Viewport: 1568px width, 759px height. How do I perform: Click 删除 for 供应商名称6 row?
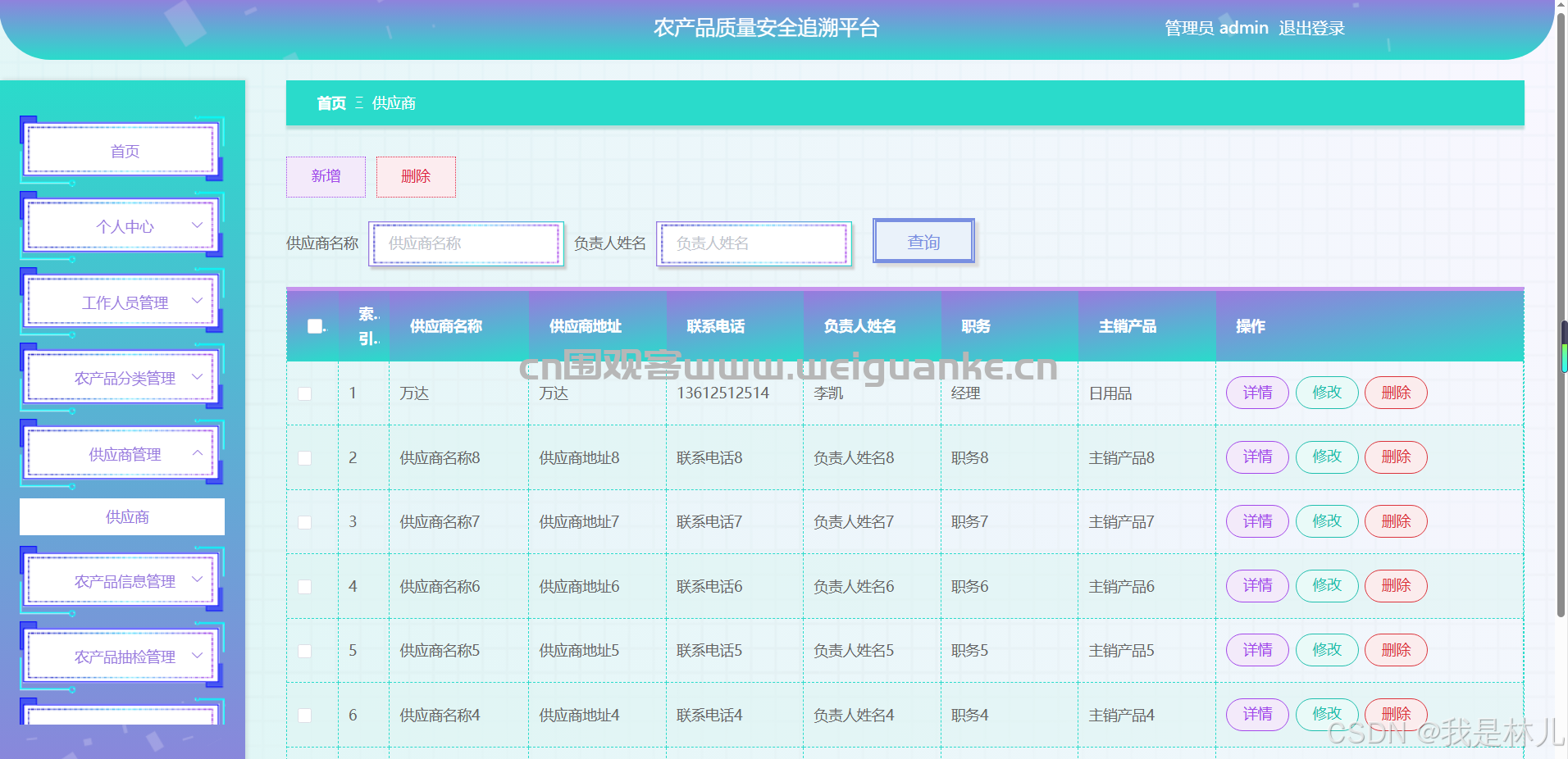click(x=1396, y=585)
